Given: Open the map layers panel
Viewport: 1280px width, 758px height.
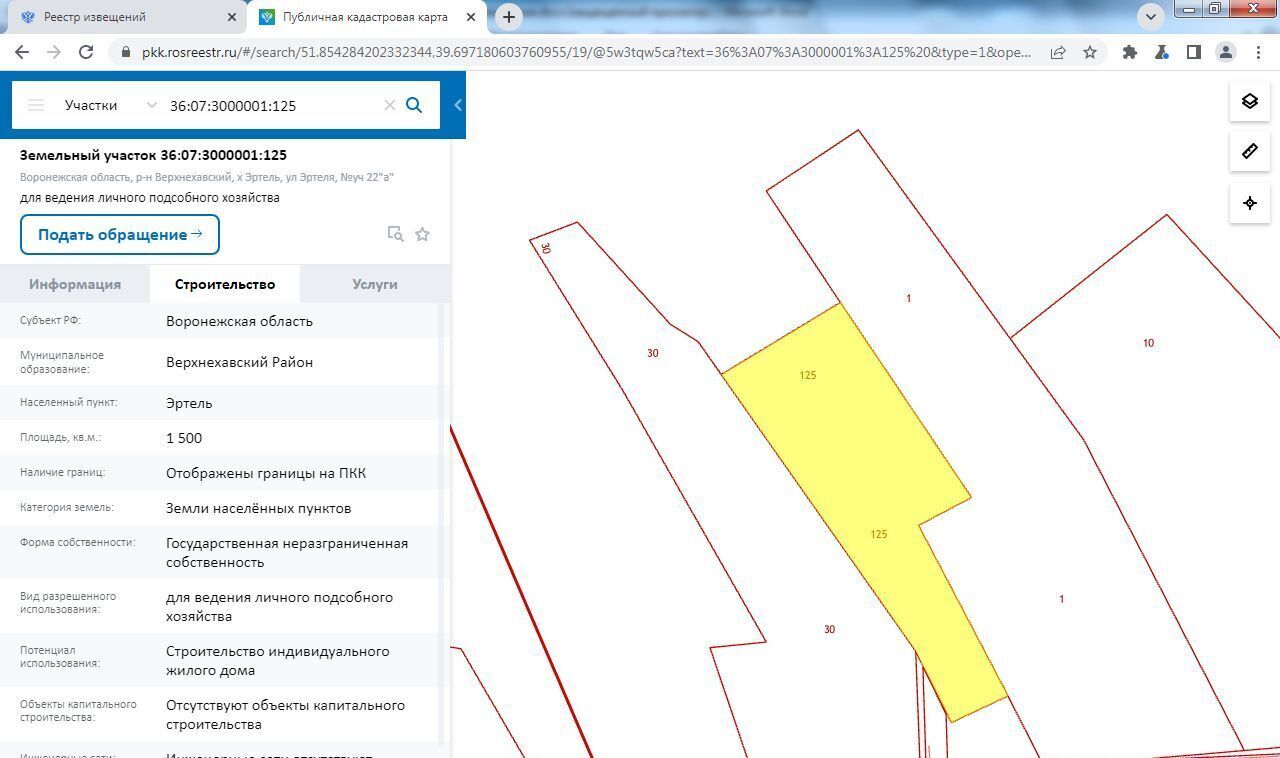Looking at the screenshot, I should click(1250, 102).
